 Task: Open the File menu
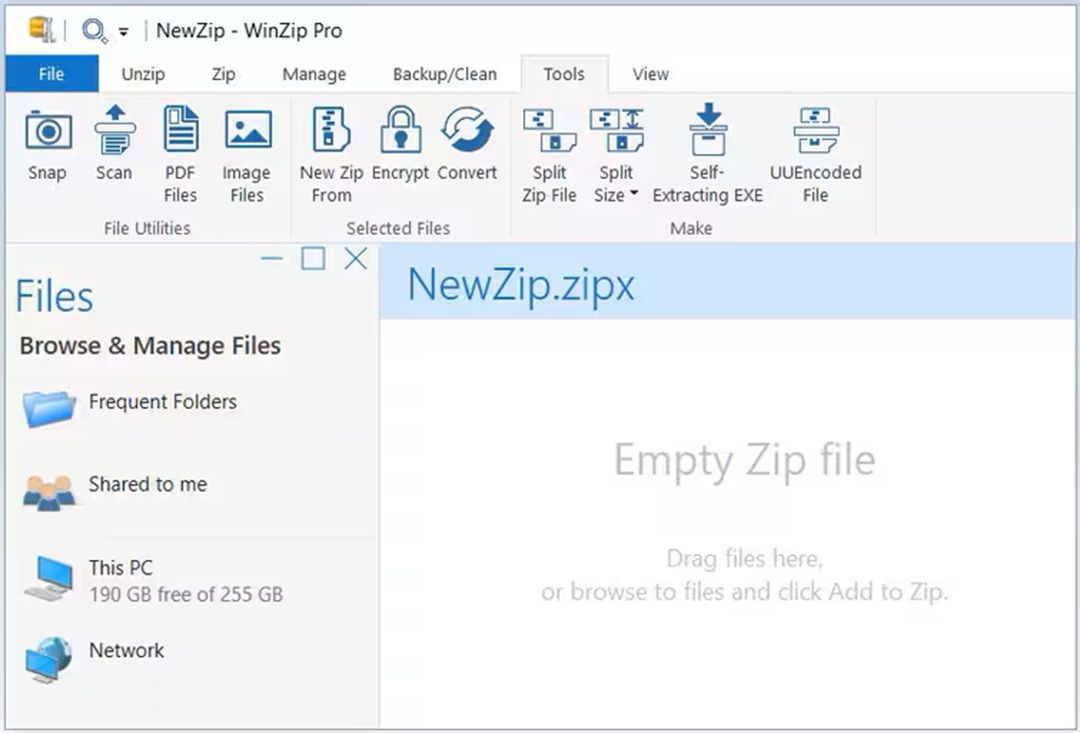click(51, 73)
